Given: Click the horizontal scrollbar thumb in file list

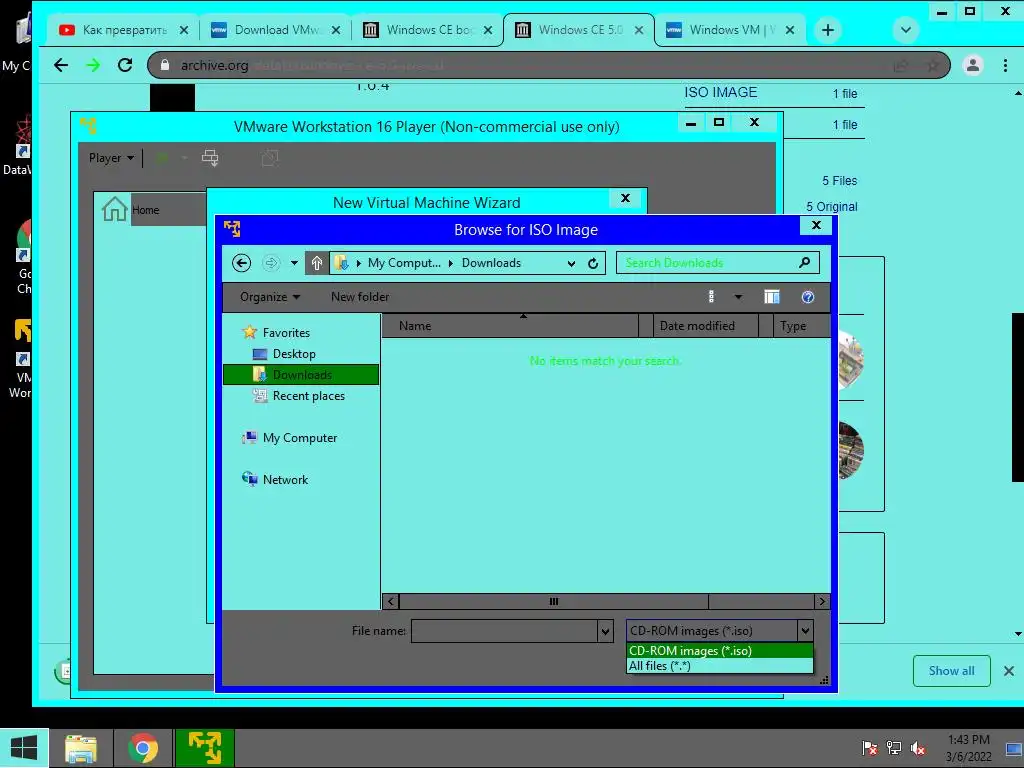Looking at the screenshot, I should pyautogui.click(x=554, y=601).
